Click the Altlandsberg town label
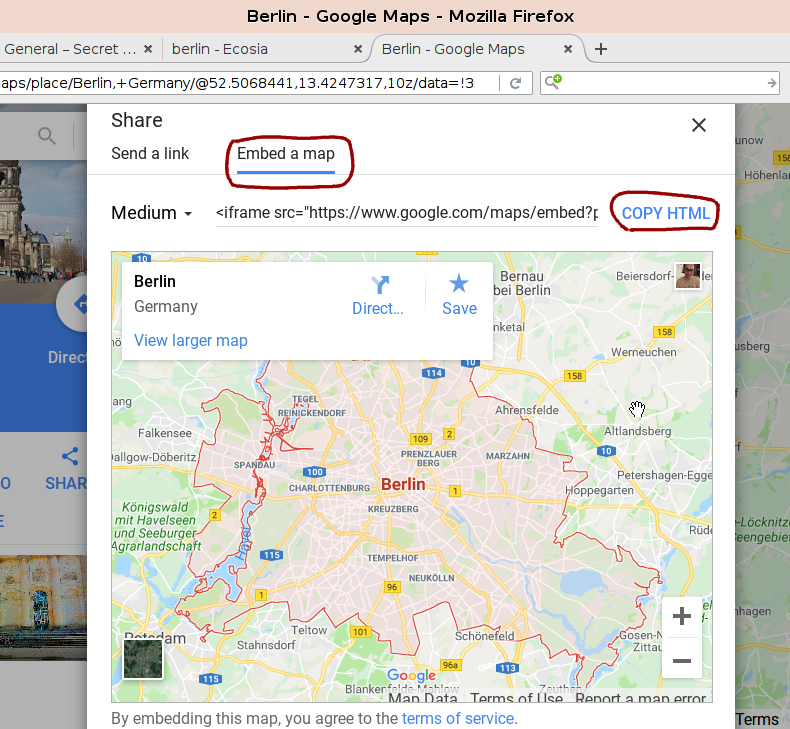Screen dimensions: 790x729 (637, 431)
